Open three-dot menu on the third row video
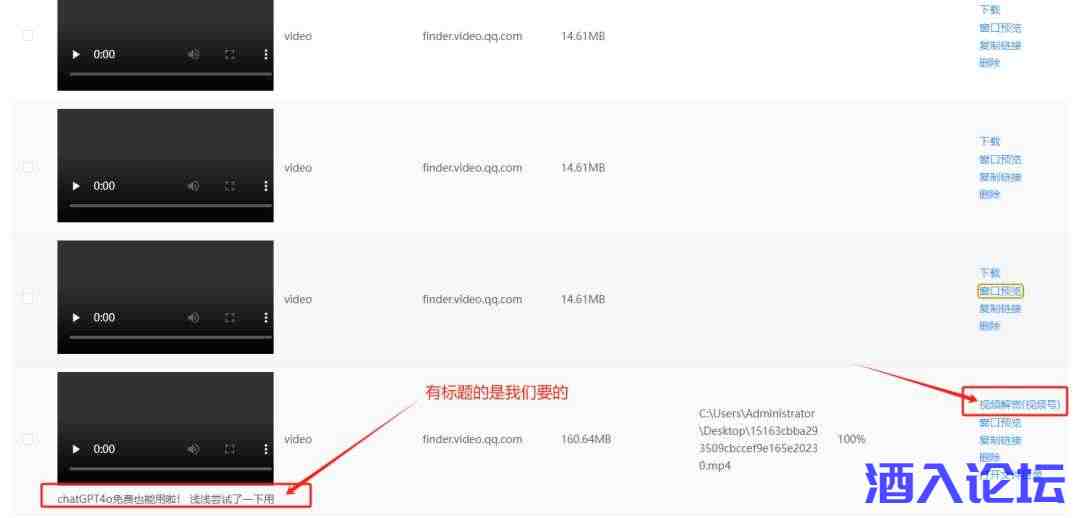Viewport: 1080px width, 518px height. tap(266, 318)
